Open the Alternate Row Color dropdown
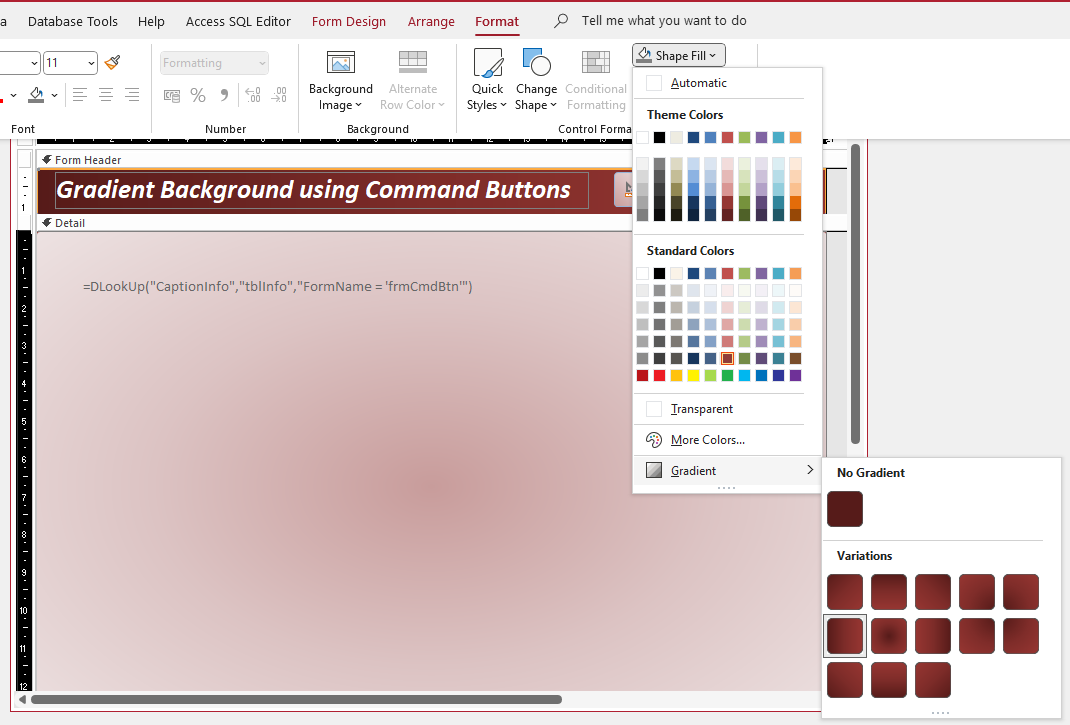The width and height of the screenshot is (1070, 725). pos(412,81)
